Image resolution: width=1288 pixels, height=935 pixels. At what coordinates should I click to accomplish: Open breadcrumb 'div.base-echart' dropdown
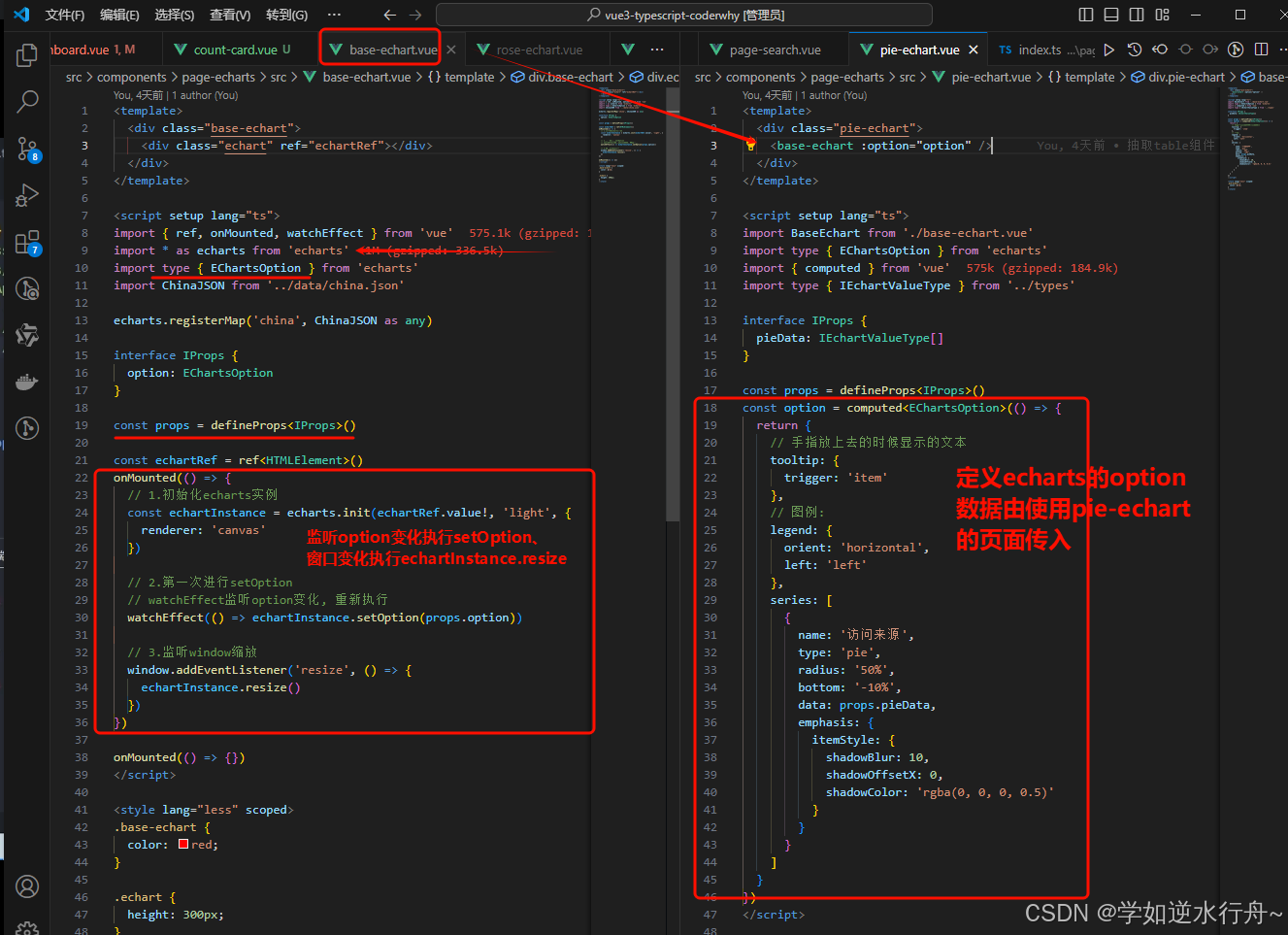coord(571,77)
